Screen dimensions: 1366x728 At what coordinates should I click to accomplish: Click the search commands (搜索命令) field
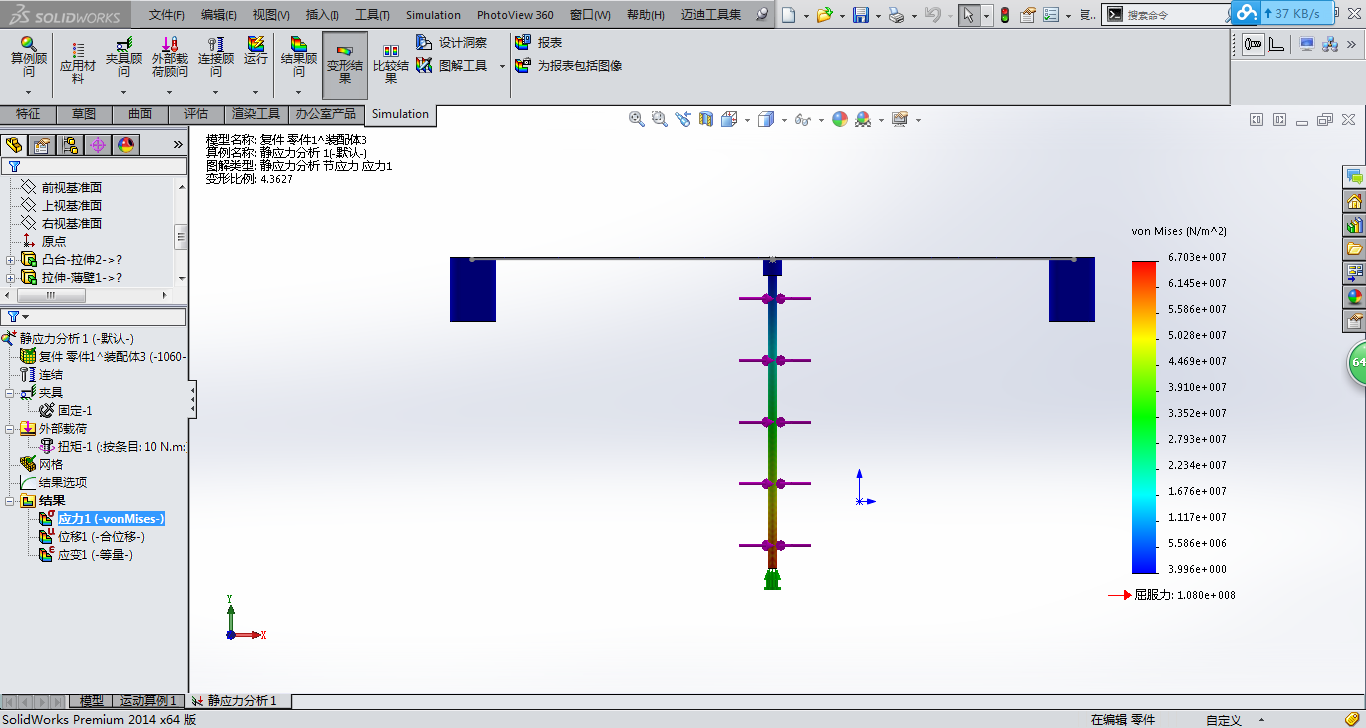tap(1165, 15)
